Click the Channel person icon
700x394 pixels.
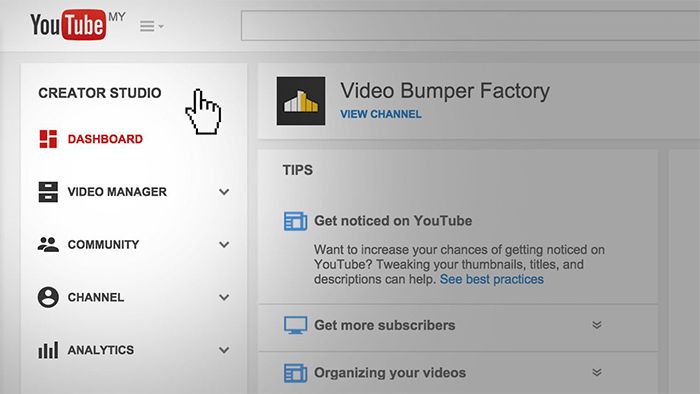click(48, 297)
